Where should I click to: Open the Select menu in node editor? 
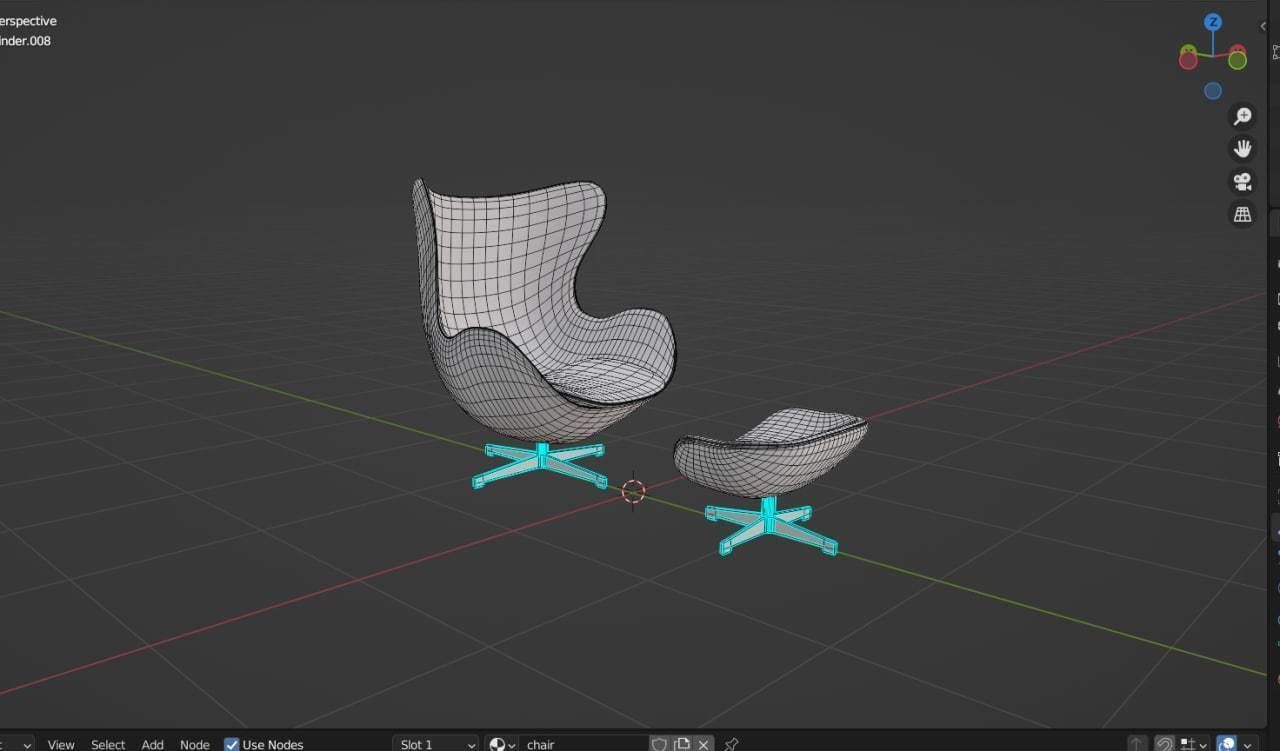108,744
